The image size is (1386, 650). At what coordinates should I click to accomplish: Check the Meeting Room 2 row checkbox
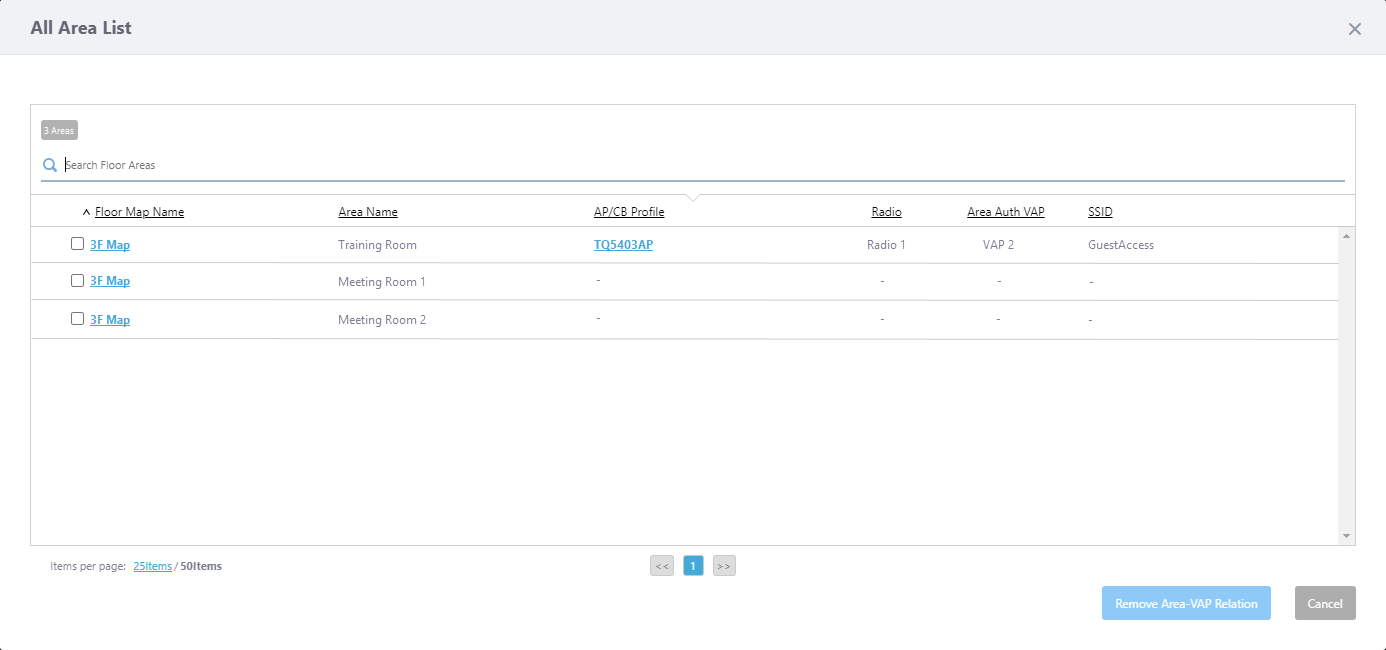coord(77,319)
